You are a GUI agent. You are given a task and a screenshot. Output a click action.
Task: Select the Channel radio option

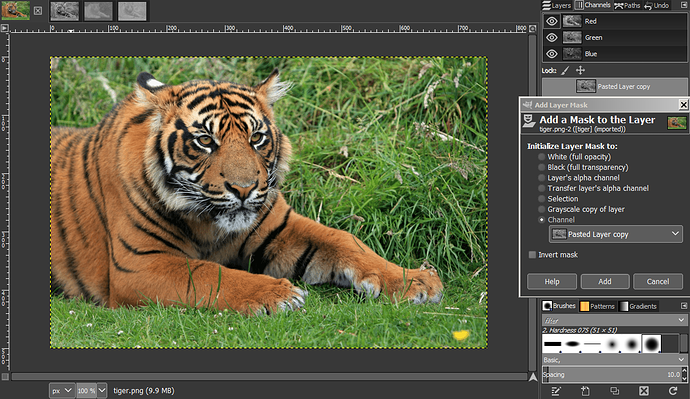click(x=542, y=220)
